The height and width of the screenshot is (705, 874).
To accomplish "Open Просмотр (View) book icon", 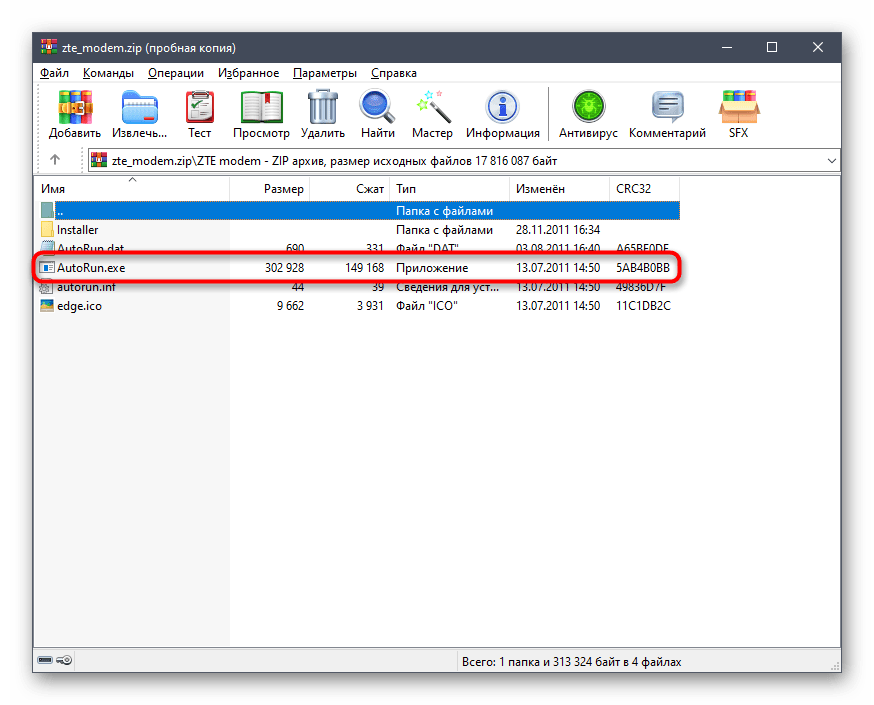I will 261,107.
